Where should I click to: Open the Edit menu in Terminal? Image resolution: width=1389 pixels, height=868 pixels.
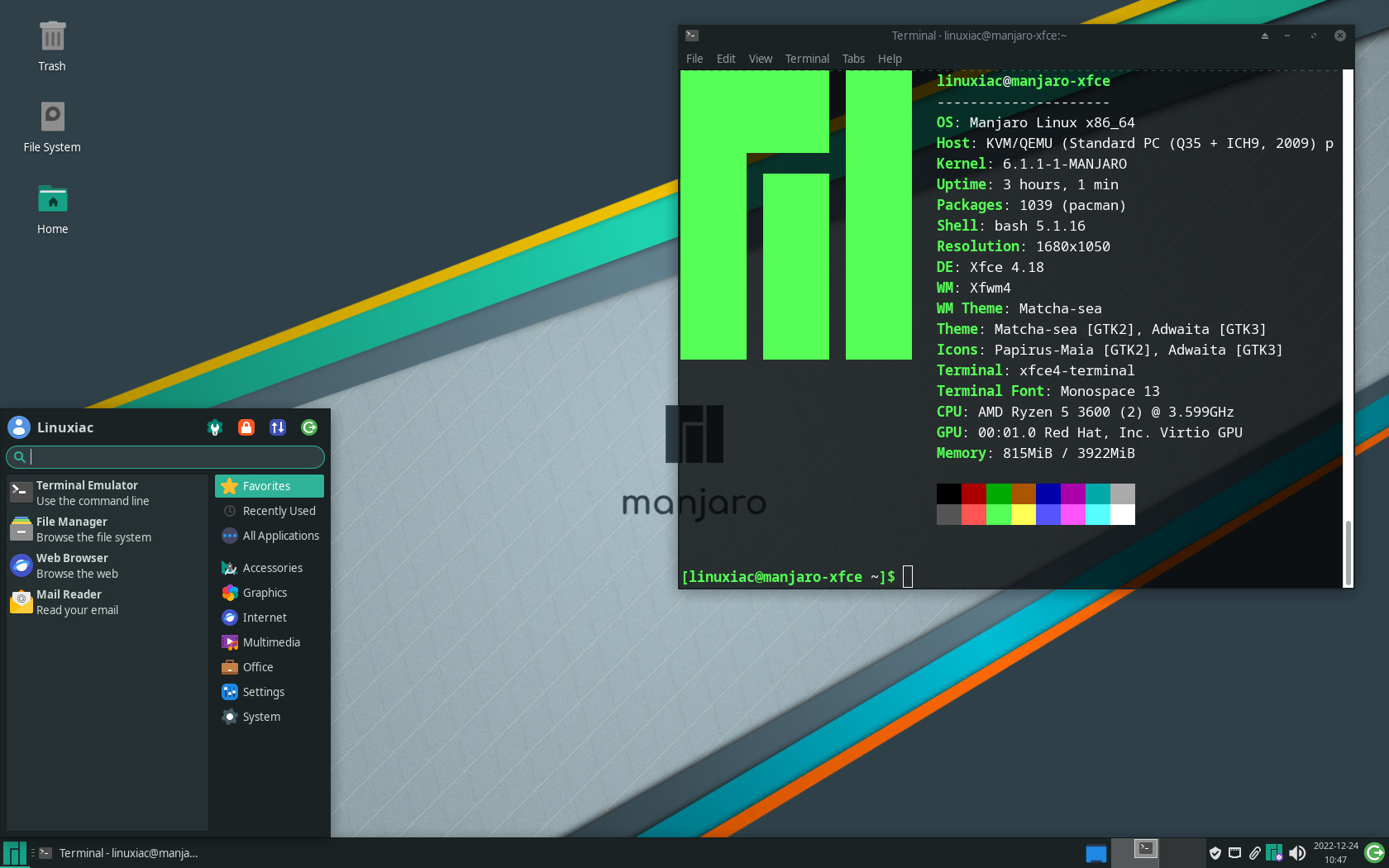click(x=726, y=59)
